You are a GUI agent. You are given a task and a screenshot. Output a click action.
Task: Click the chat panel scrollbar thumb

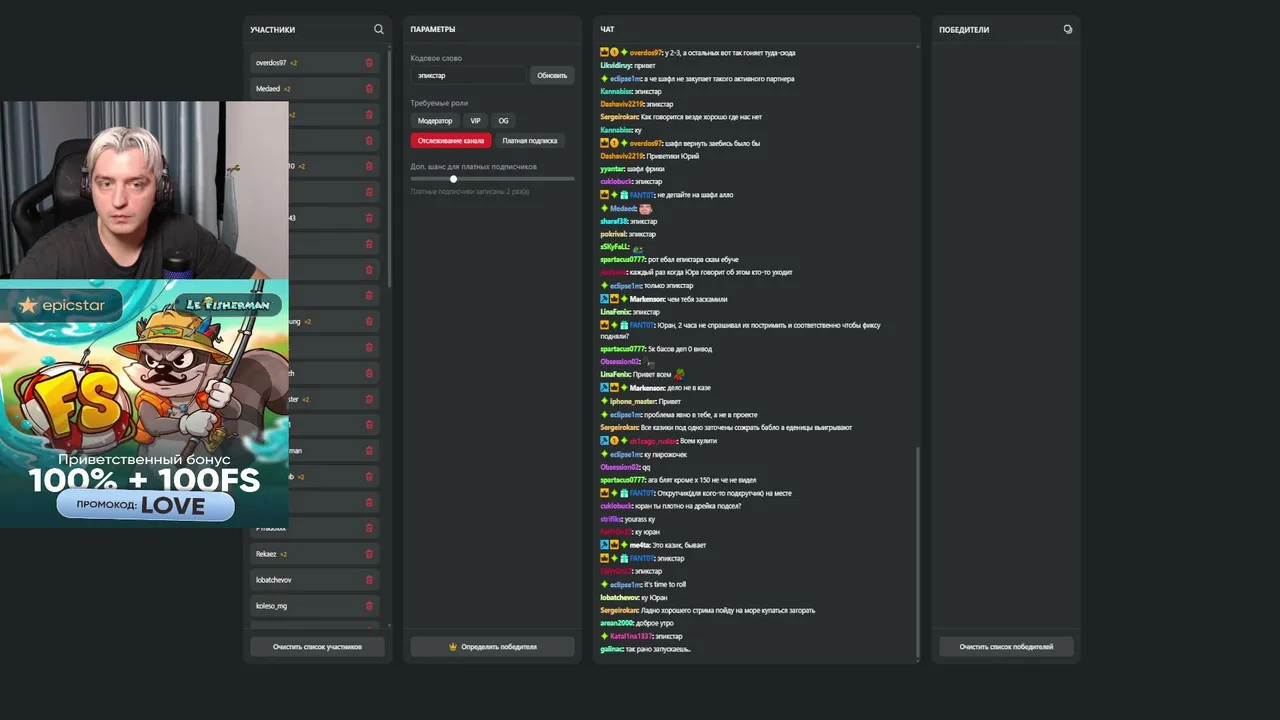click(x=917, y=553)
